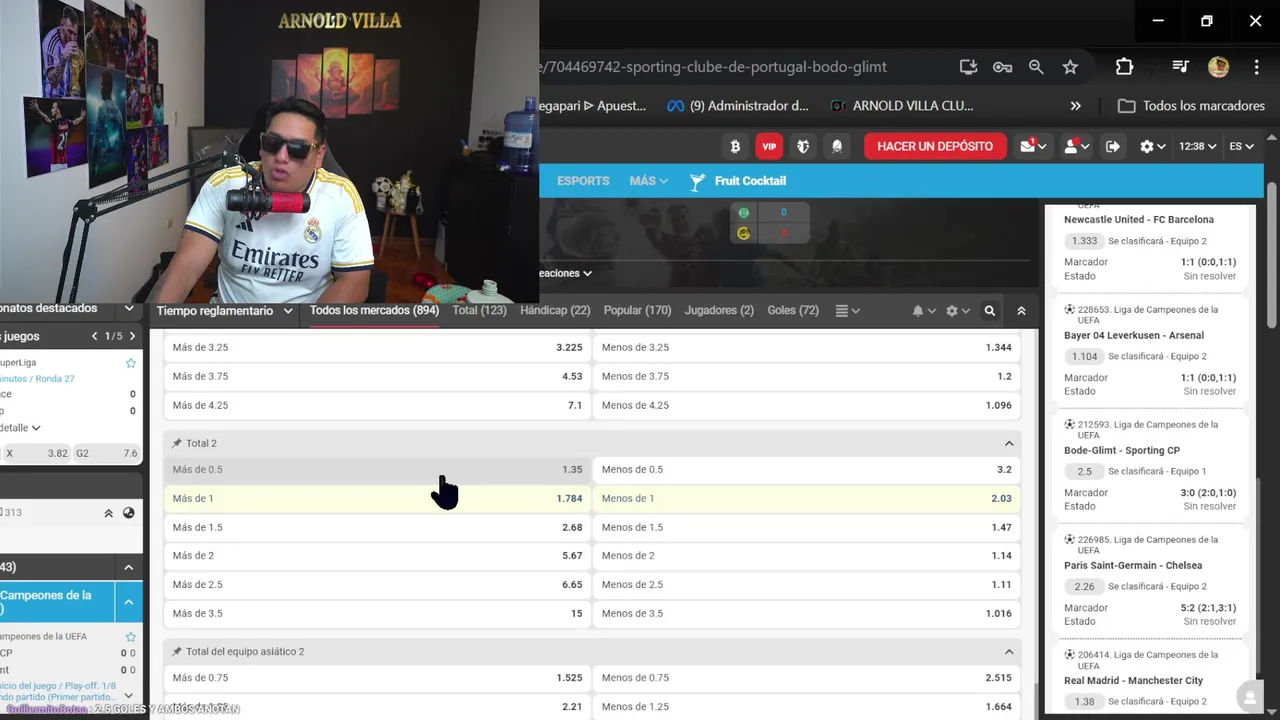Open the Chrome three-dot menu
The height and width of the screenshot is (720, 1280).
[1256, 67]
